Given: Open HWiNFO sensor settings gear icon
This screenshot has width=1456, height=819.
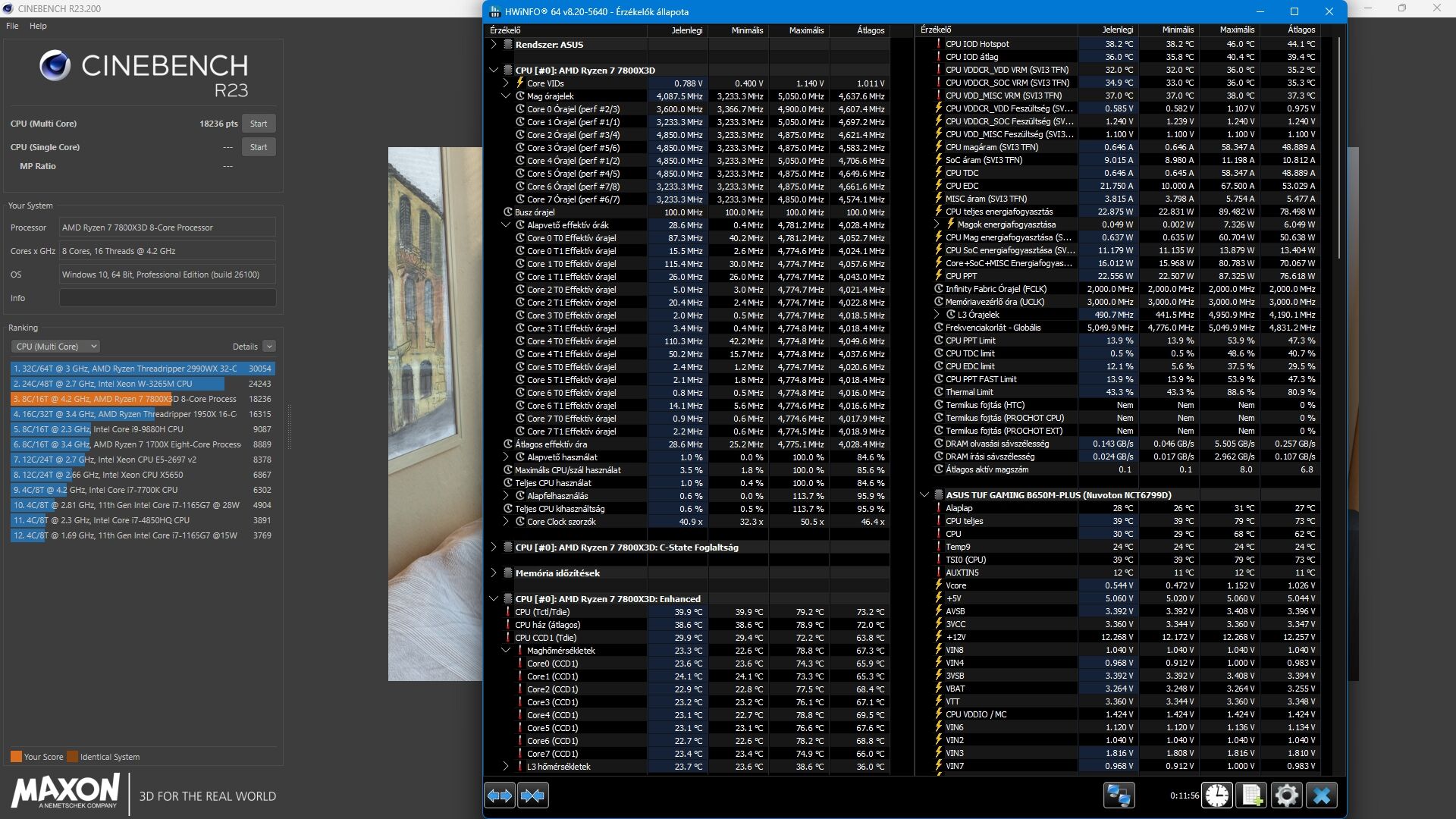Looking at the screenshot, I should pos(1286,795).
